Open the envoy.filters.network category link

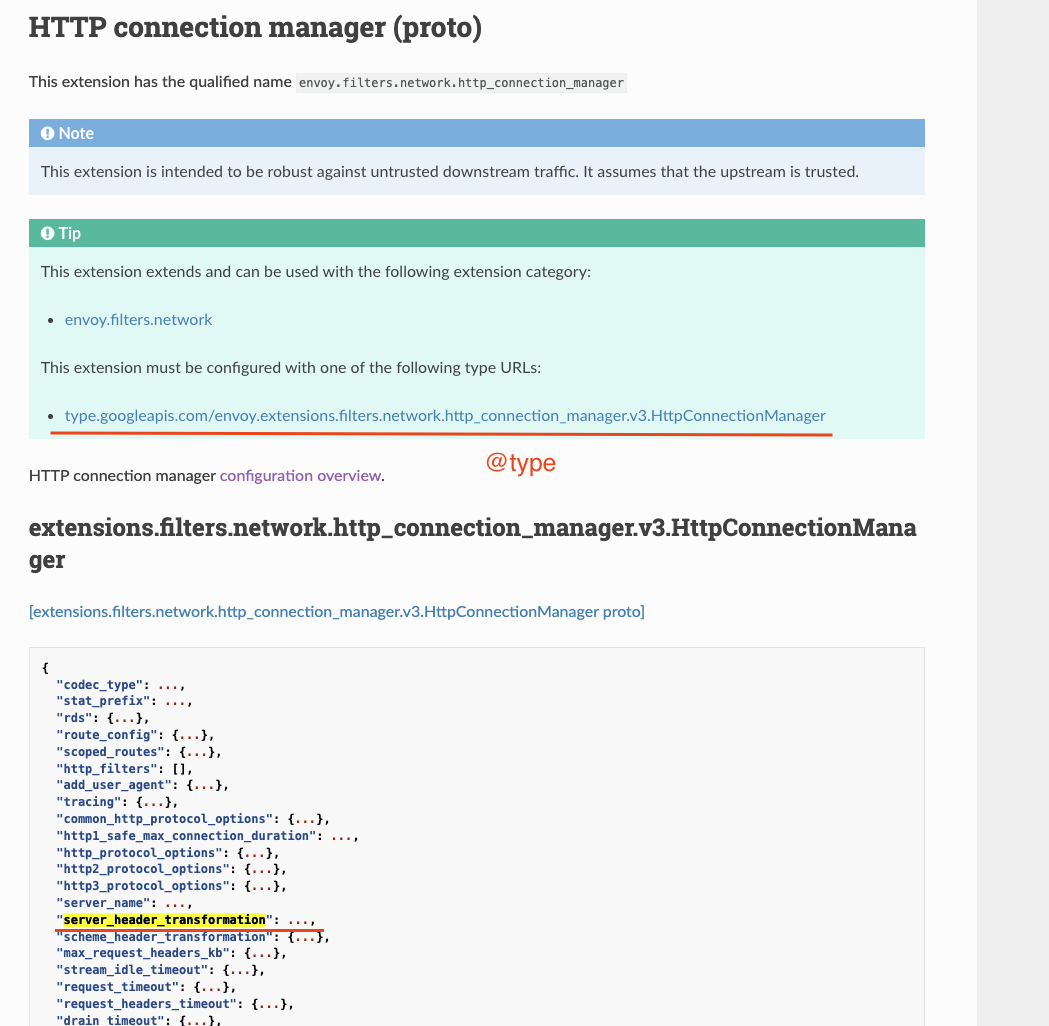point(138,320)
